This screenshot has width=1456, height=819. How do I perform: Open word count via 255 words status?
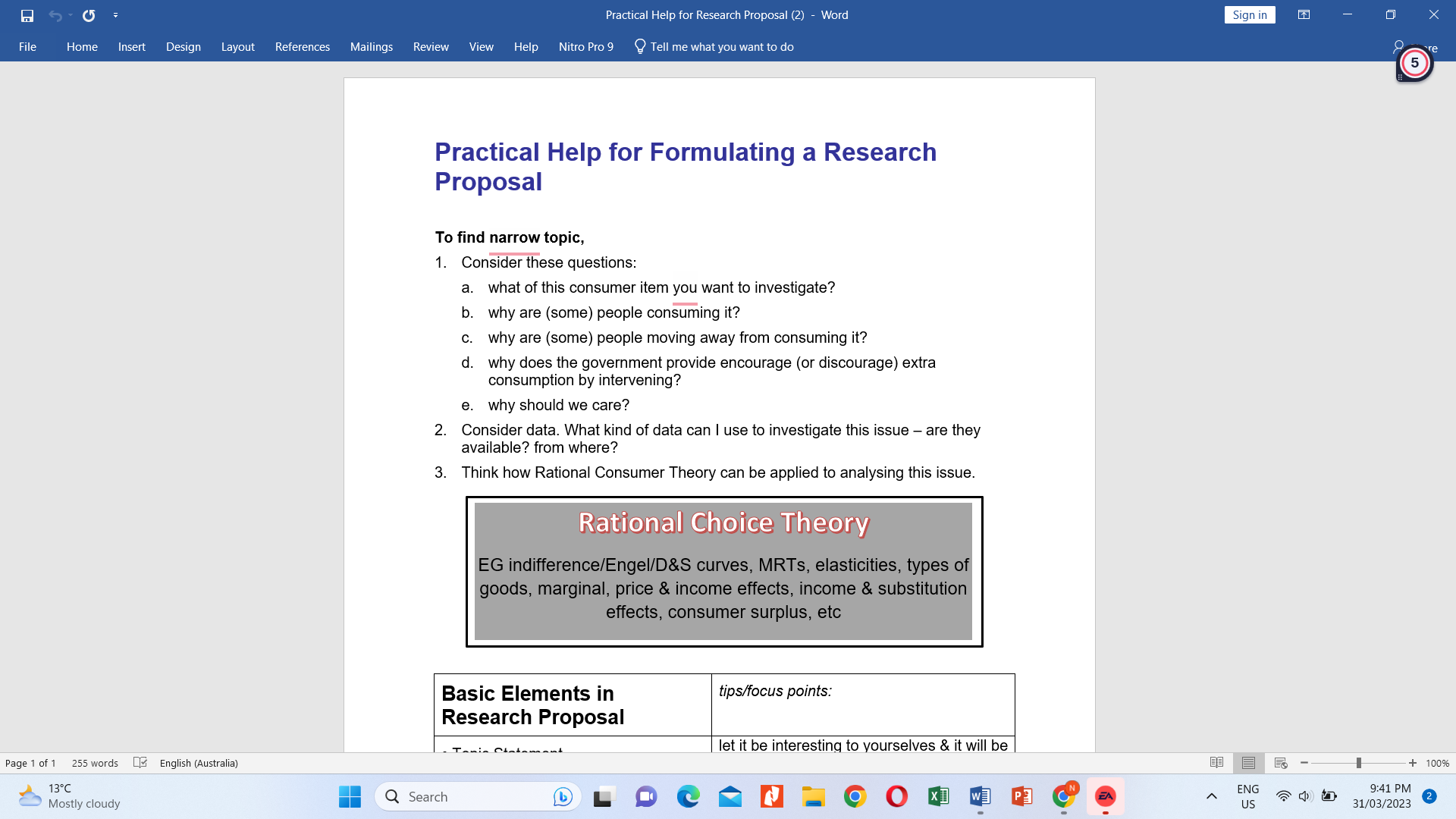point(94,763)
